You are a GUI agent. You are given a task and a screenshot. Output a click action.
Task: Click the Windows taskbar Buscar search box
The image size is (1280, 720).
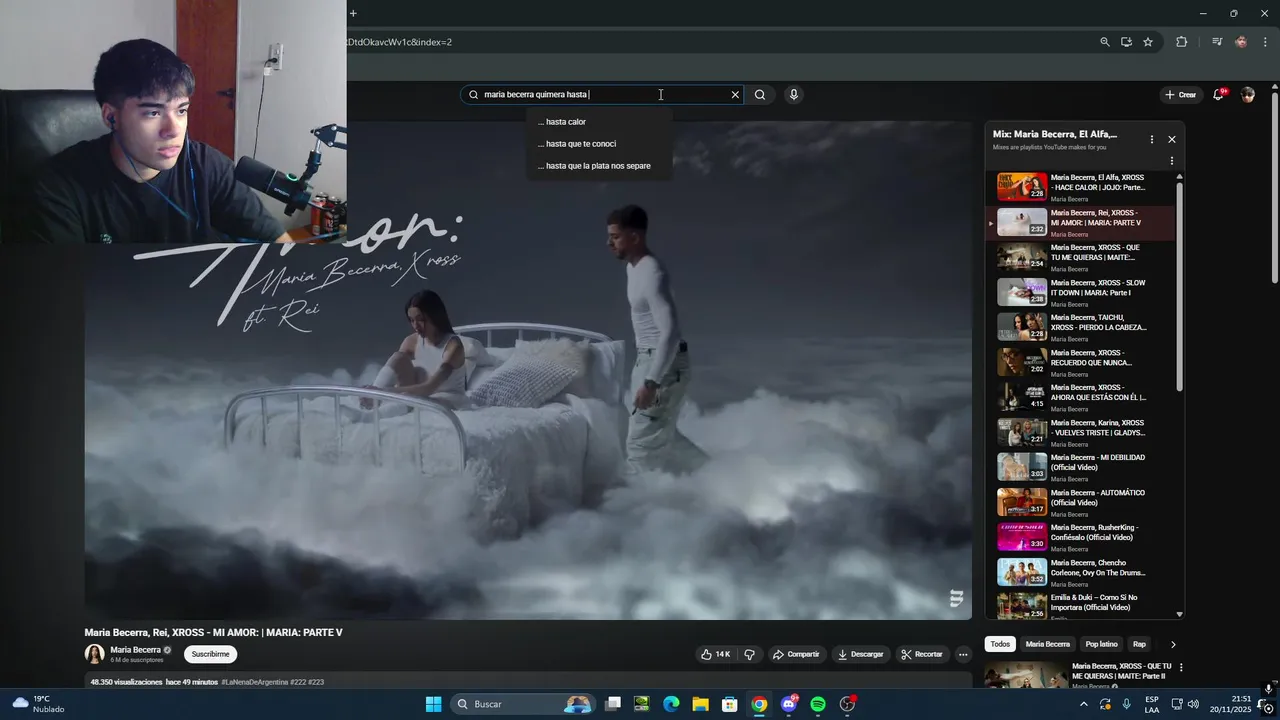[x=522, y=704]
